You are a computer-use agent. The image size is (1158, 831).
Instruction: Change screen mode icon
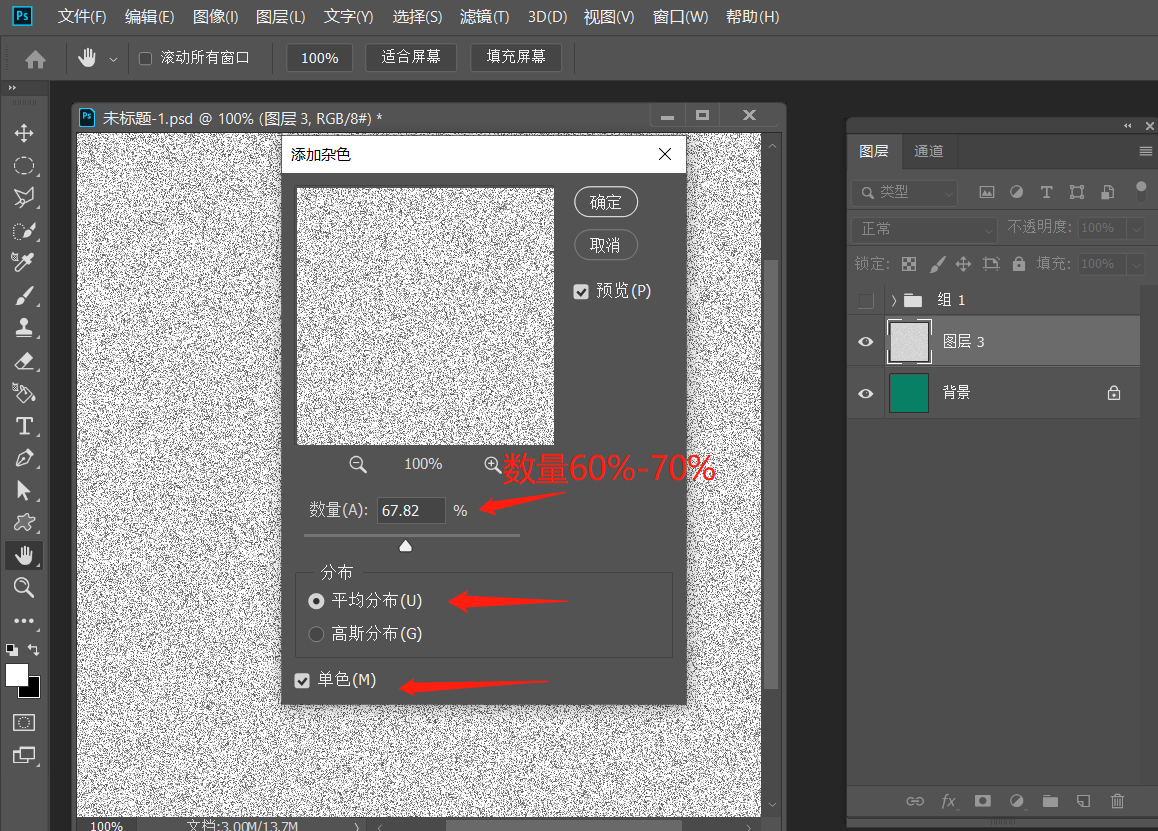24,755
